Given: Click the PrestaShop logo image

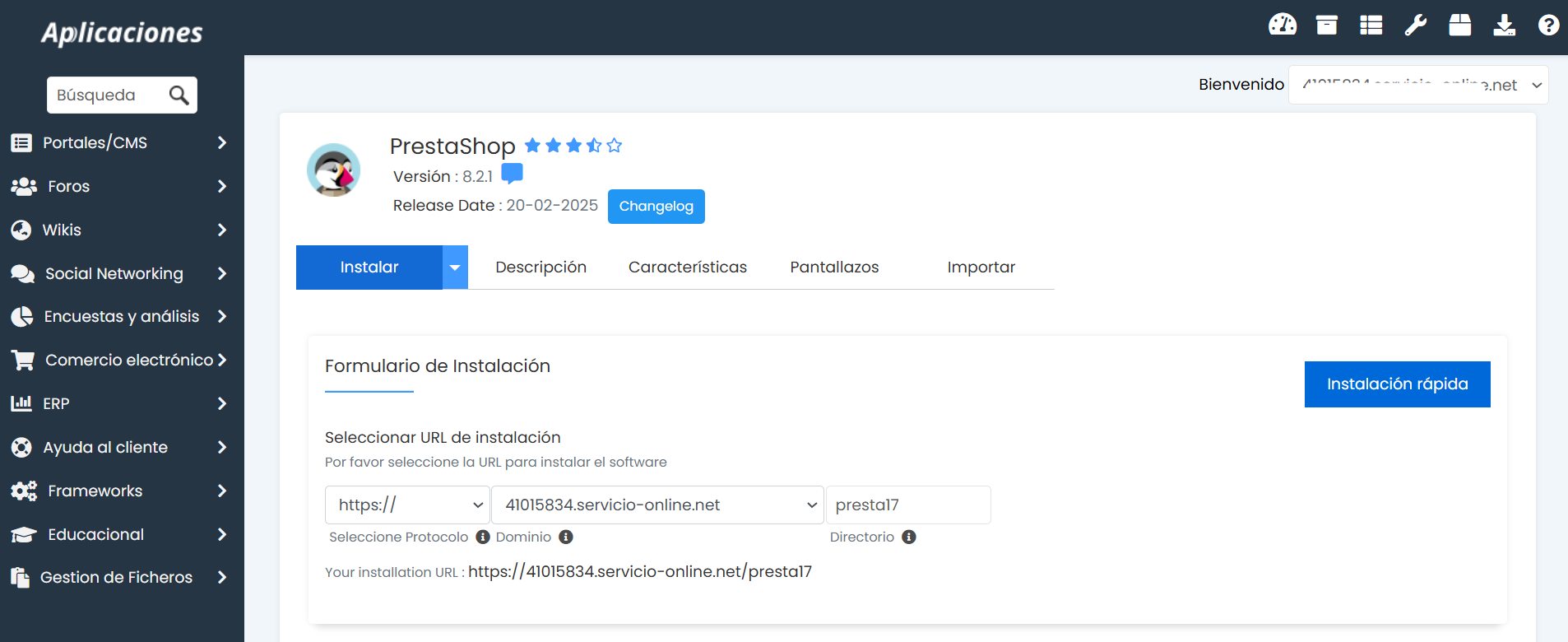Looking at the screenshot, I should [333, 170].
